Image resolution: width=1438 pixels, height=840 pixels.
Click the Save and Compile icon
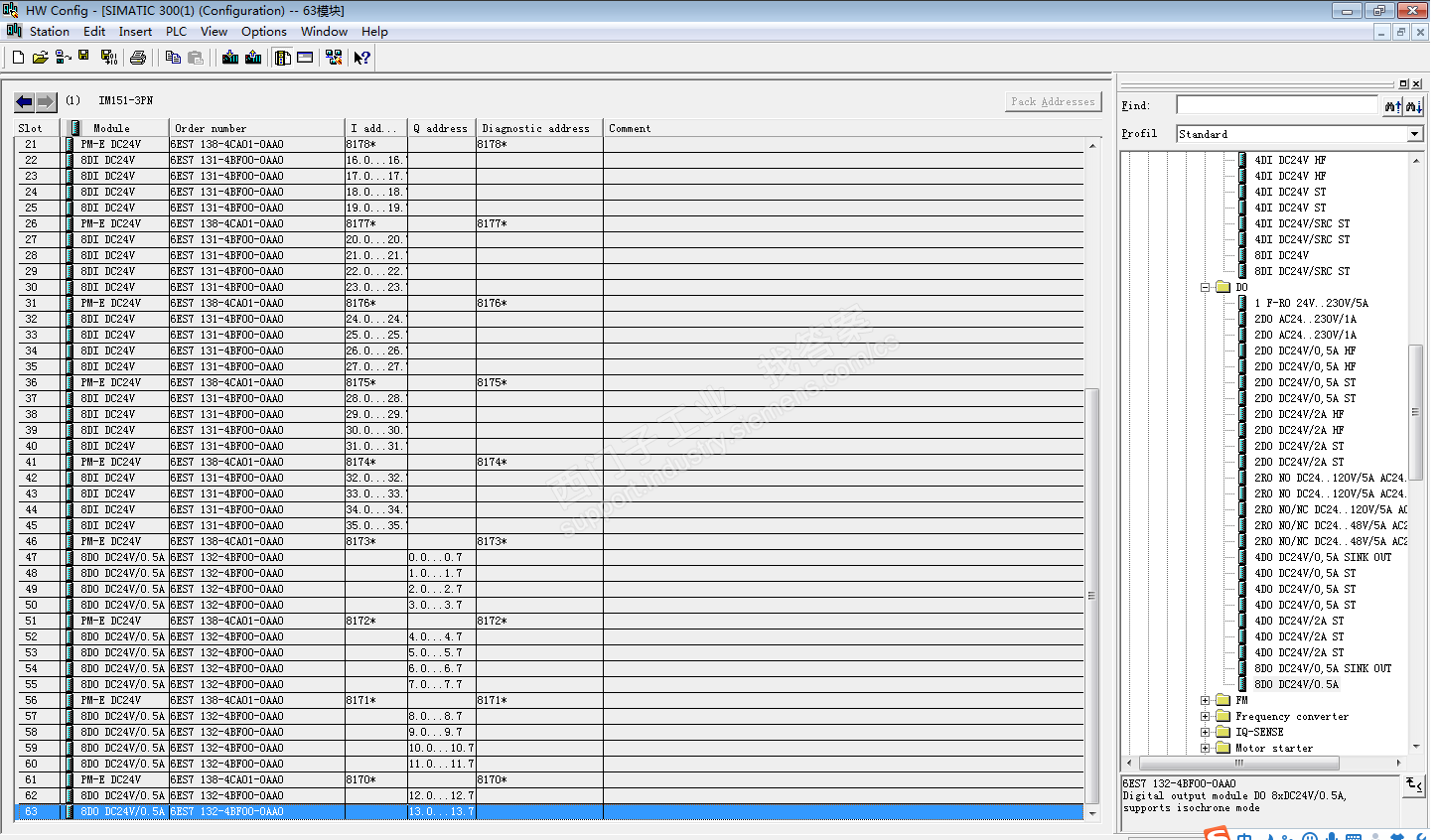[108, 58]
